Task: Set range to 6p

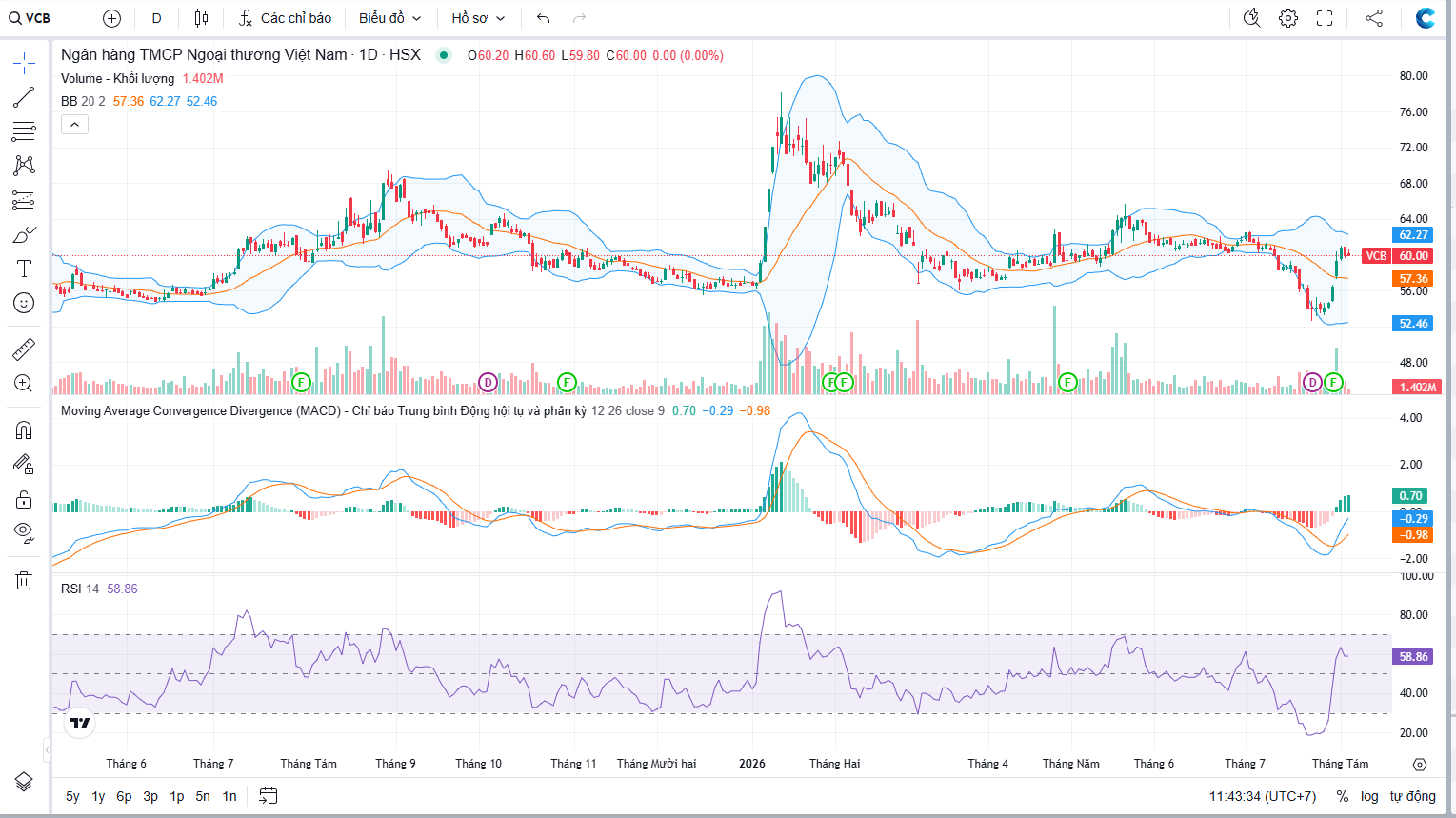Action: pos(124,796)
